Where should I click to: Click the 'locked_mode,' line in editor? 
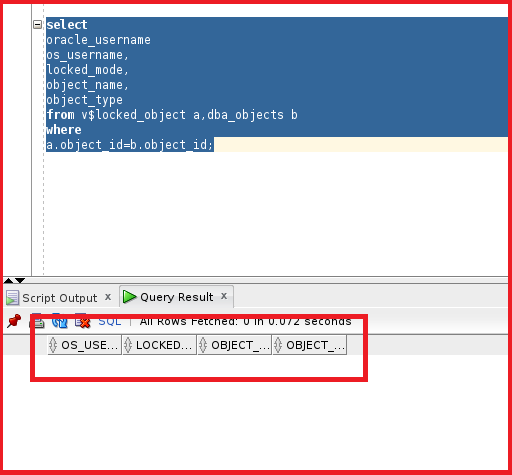click(x=87, y=70)
